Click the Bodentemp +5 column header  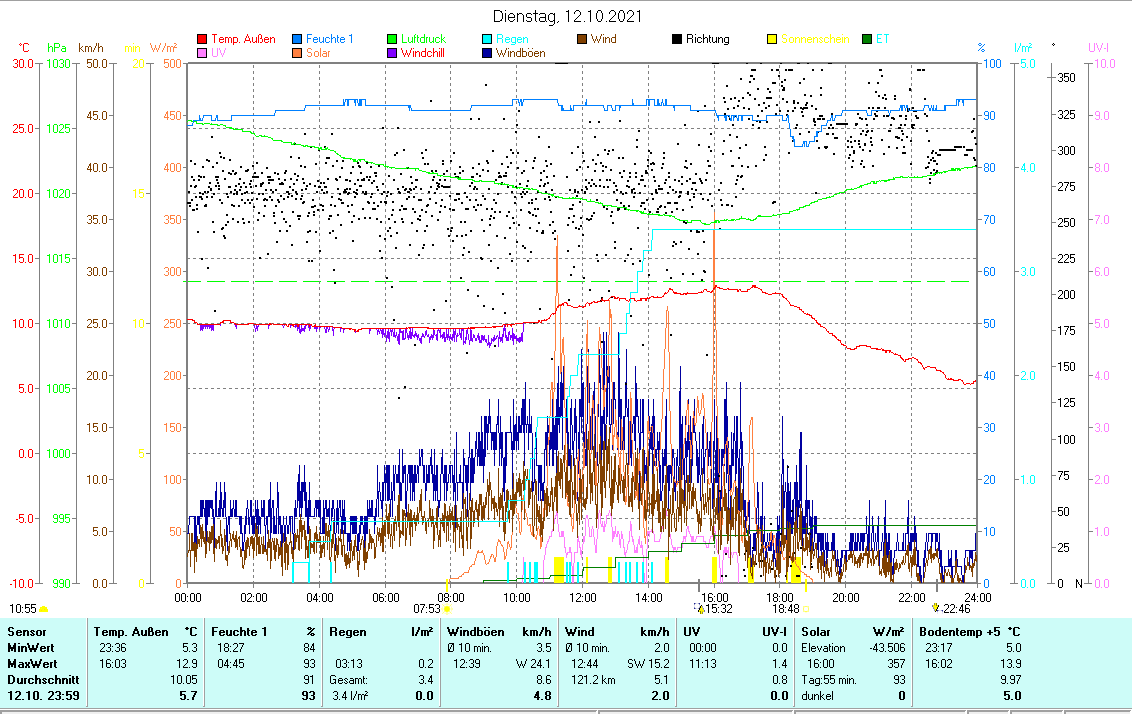956,631
